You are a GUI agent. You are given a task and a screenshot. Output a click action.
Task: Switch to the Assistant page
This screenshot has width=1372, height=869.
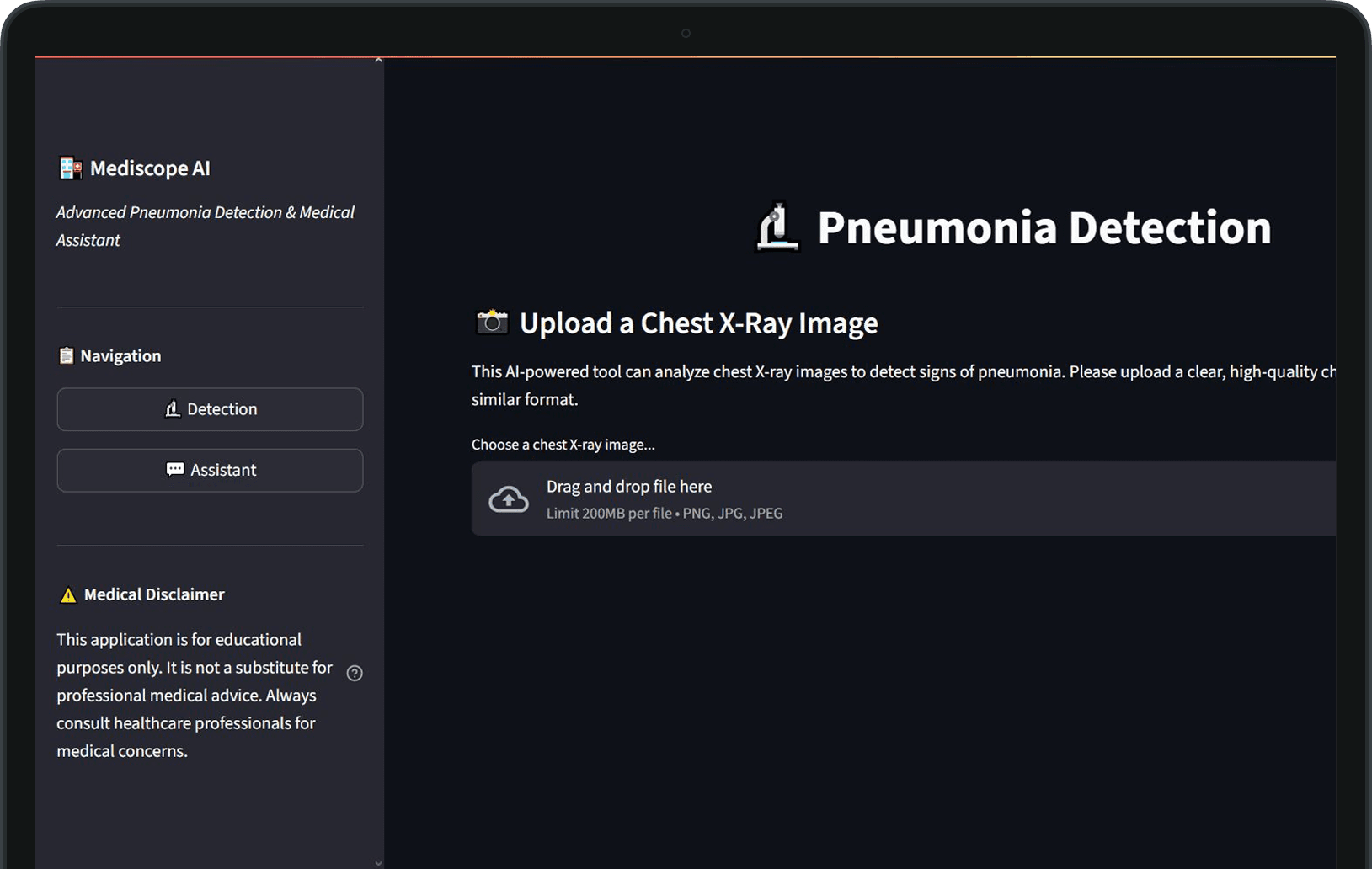pos(210,470)
